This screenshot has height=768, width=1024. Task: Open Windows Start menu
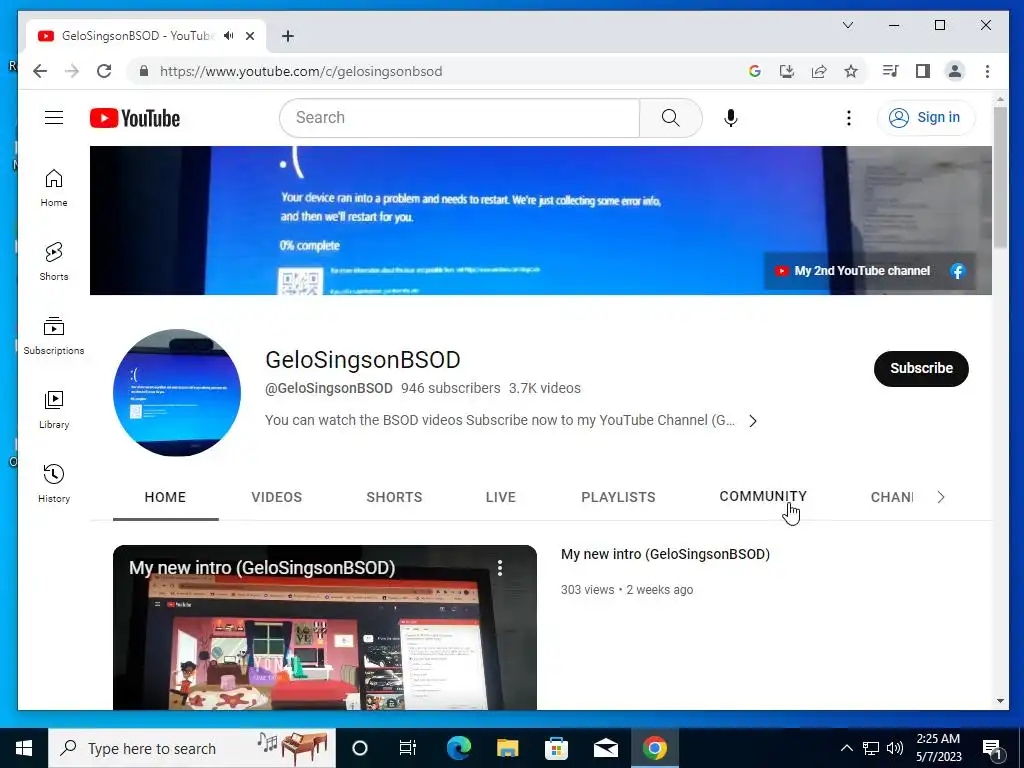[24, 748]
